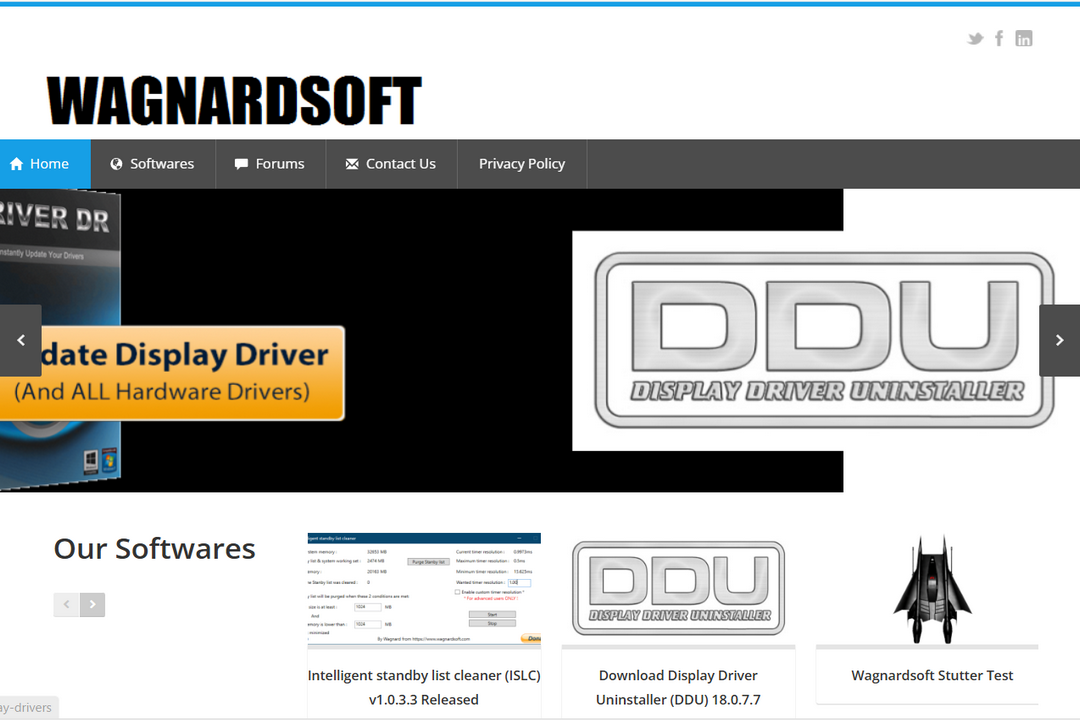
Task: Open the Facebook social icon
Action: [999, 38]
